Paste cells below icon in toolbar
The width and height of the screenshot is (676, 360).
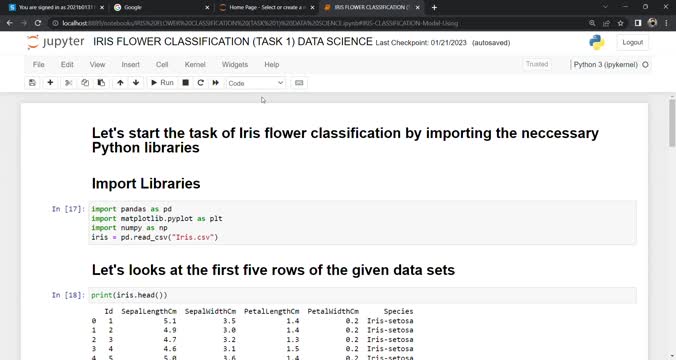[101, 83]
